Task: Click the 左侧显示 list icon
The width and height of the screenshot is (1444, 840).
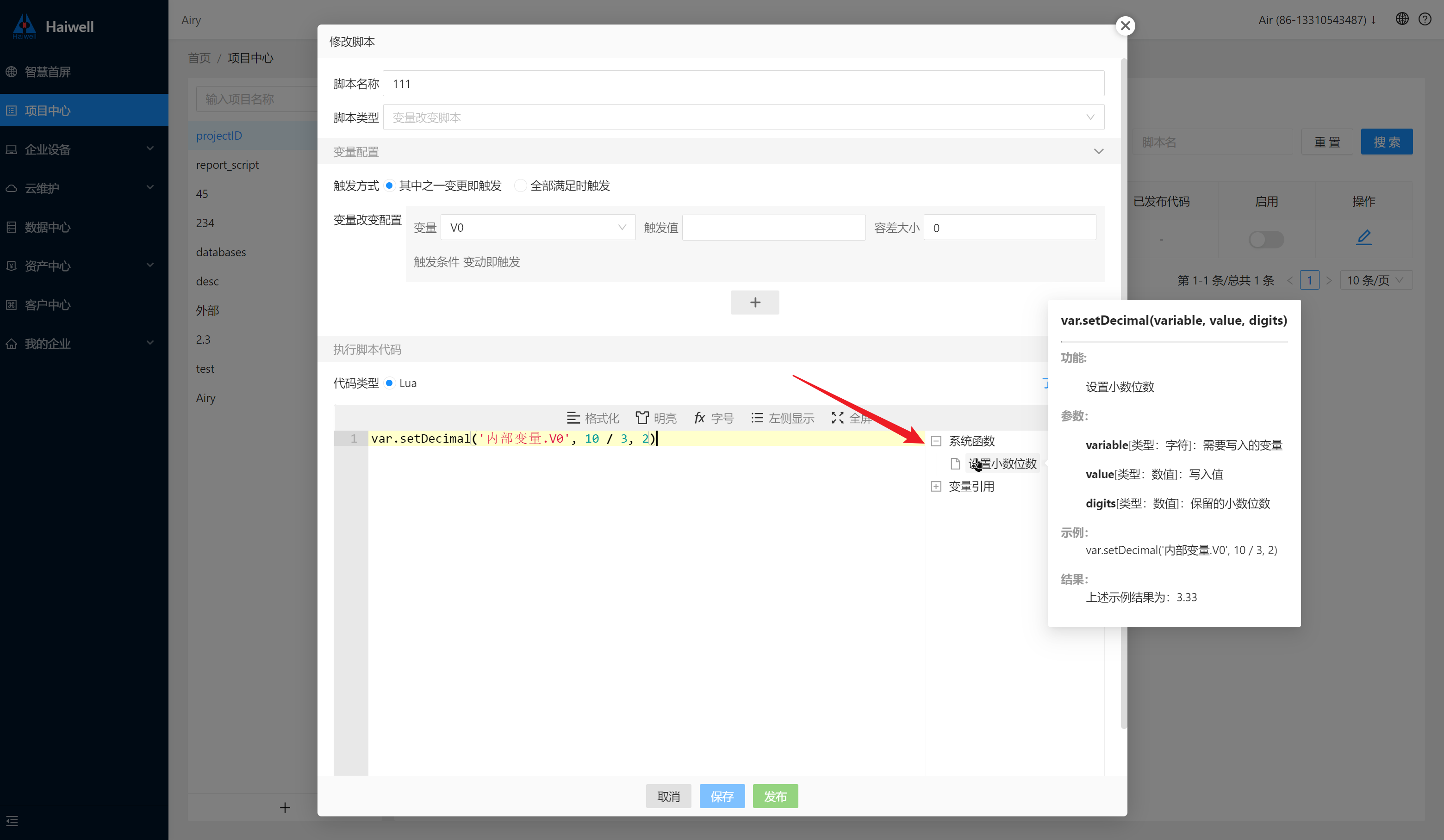Action: (757, 418)
